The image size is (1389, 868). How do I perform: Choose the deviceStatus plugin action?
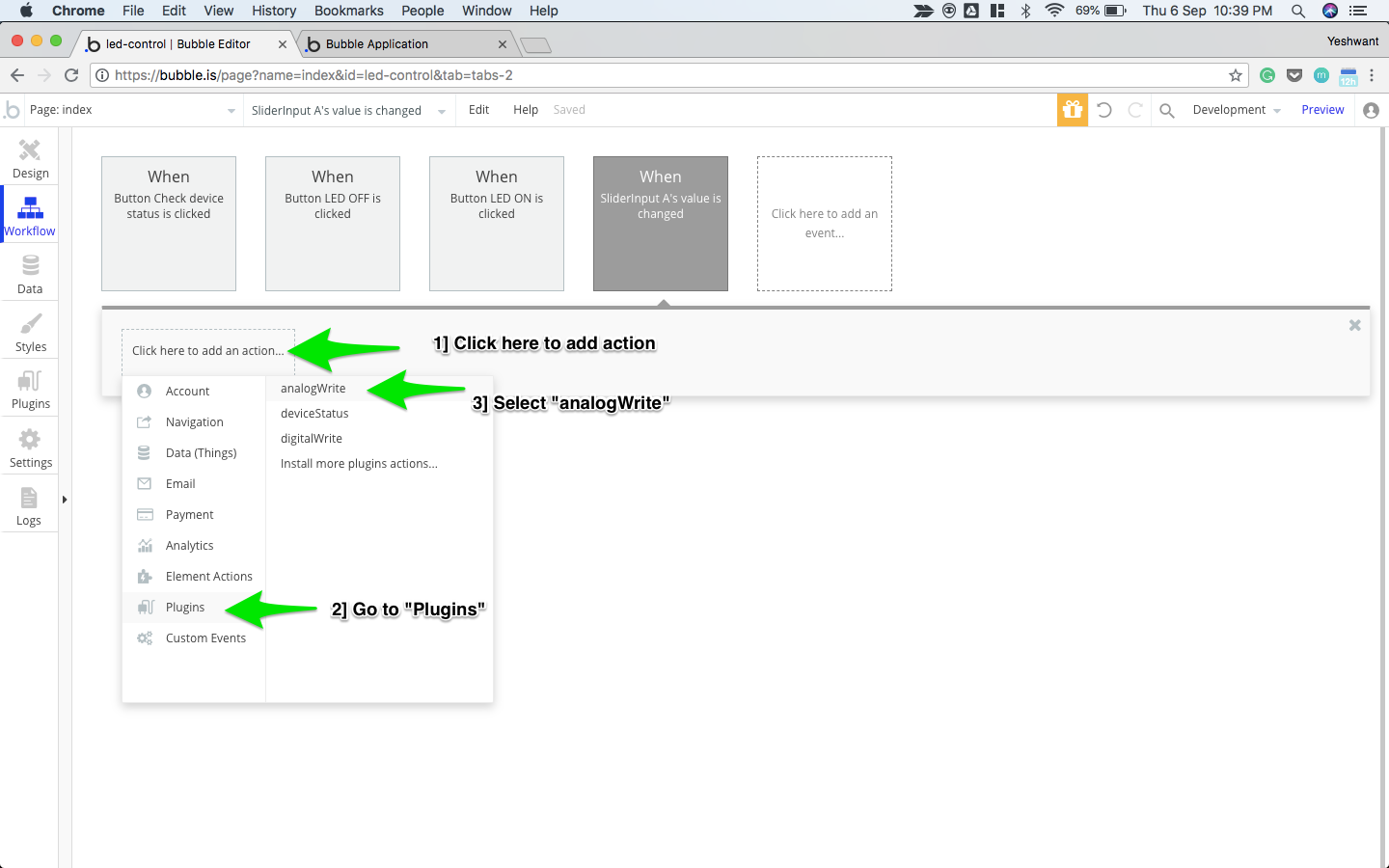click(x=314, y=414)
